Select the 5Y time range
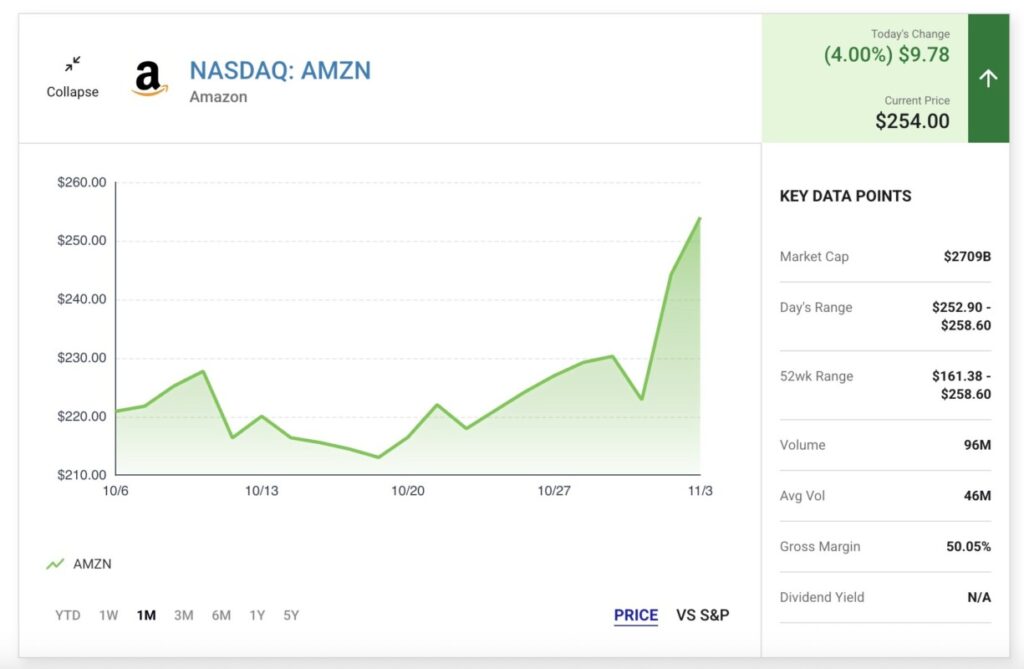Screen dimensions: 1024x669 [x=290, y=615]
